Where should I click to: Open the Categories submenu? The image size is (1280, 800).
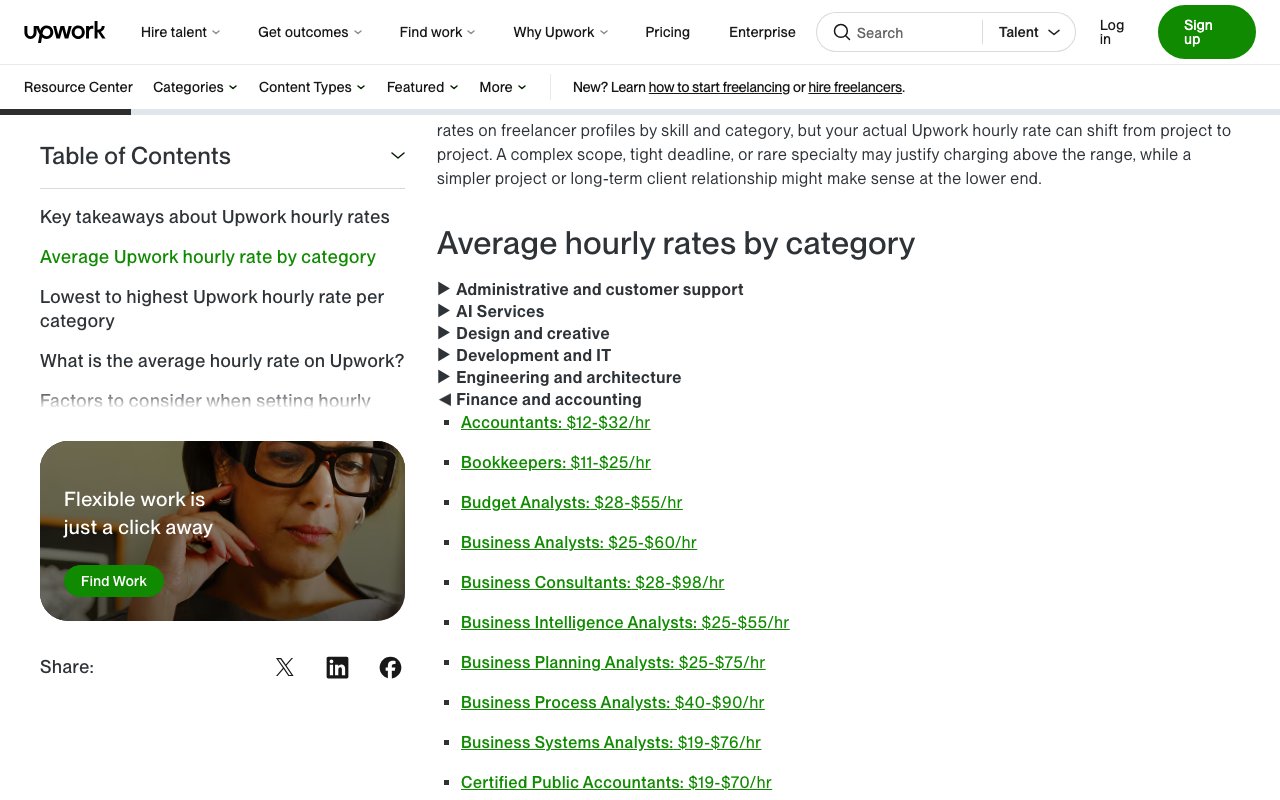point(195,87)
